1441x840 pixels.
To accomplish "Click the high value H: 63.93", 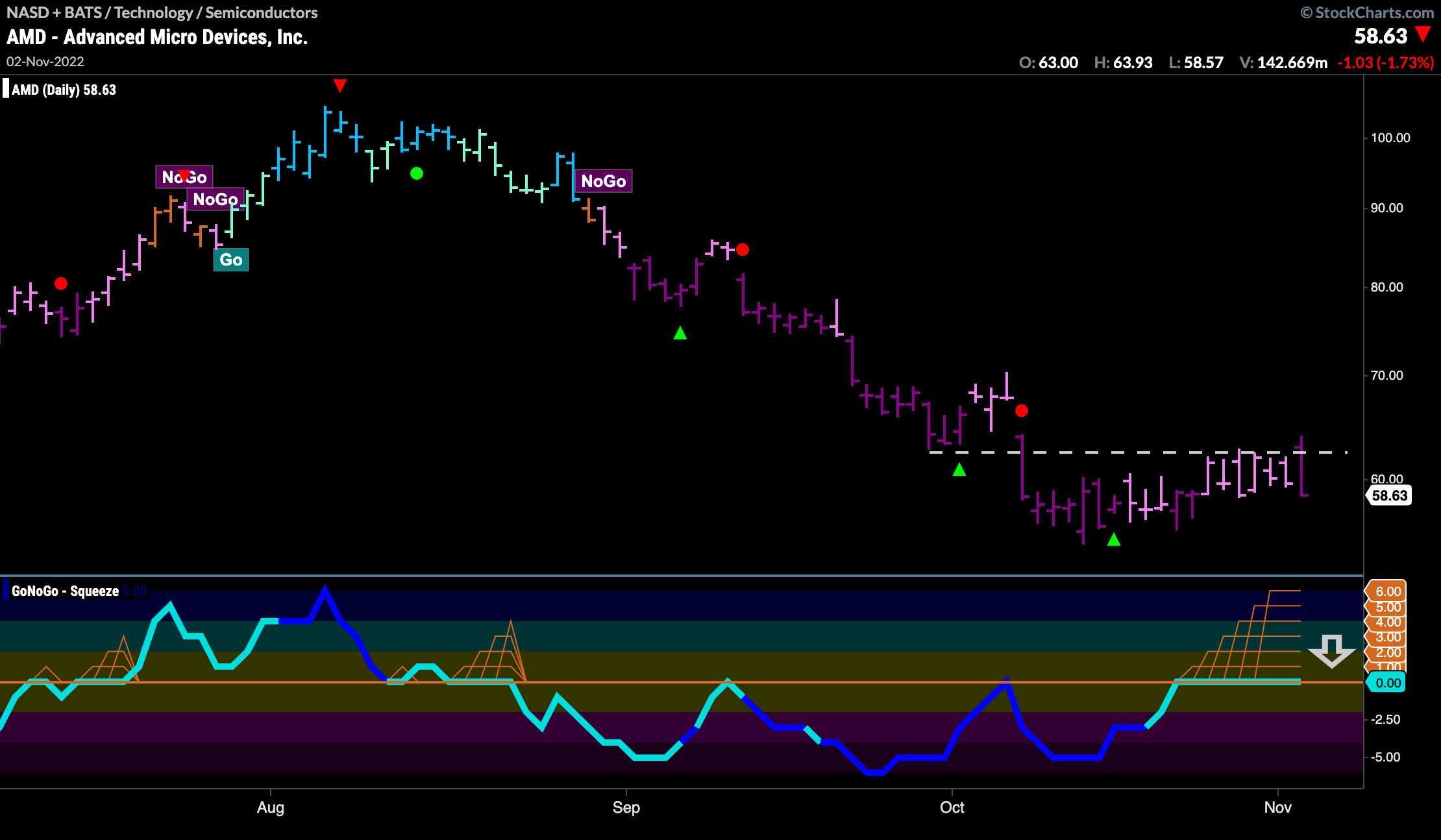I will (1123, 62).
